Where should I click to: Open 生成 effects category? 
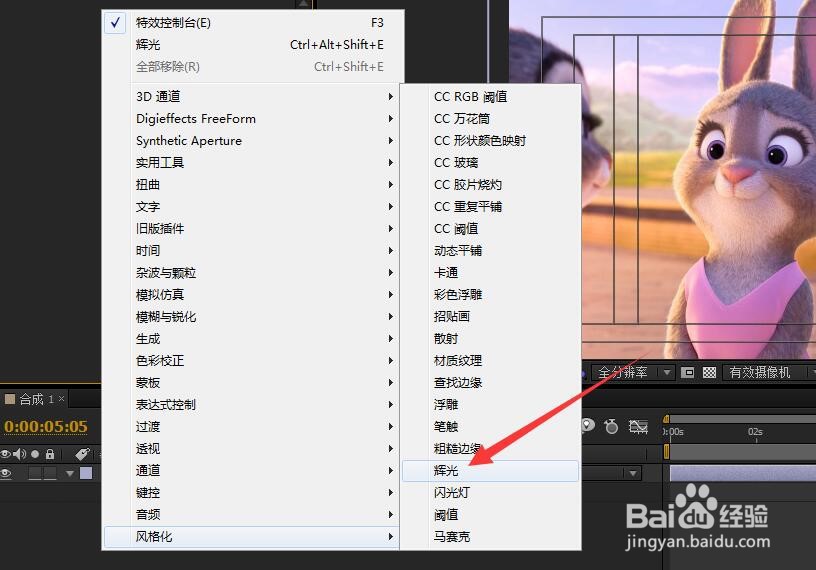point(252,339)
